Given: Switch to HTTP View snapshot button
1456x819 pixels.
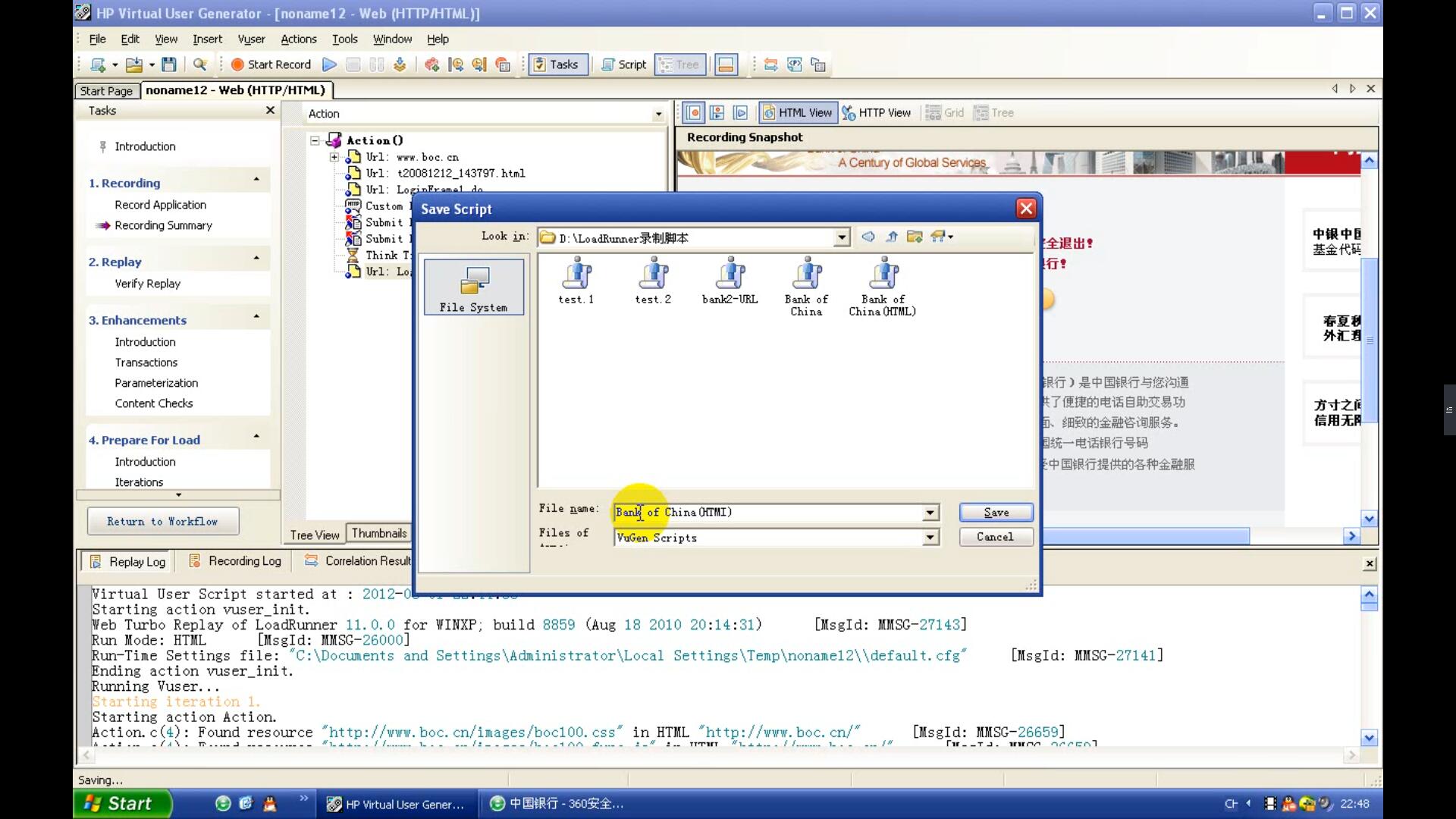Looking at the screenshot, I should point(877,113).
